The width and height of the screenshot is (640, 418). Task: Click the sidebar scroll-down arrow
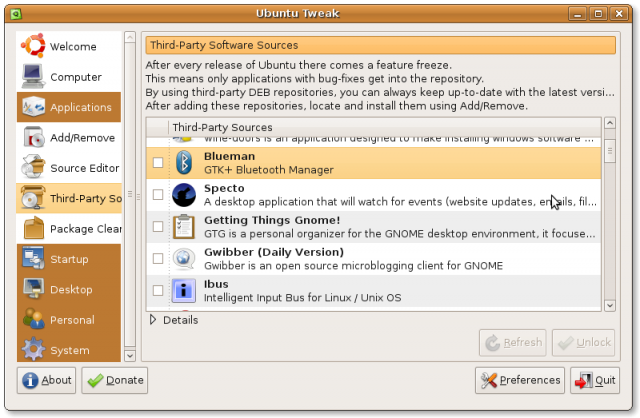(x=130, y=356)
